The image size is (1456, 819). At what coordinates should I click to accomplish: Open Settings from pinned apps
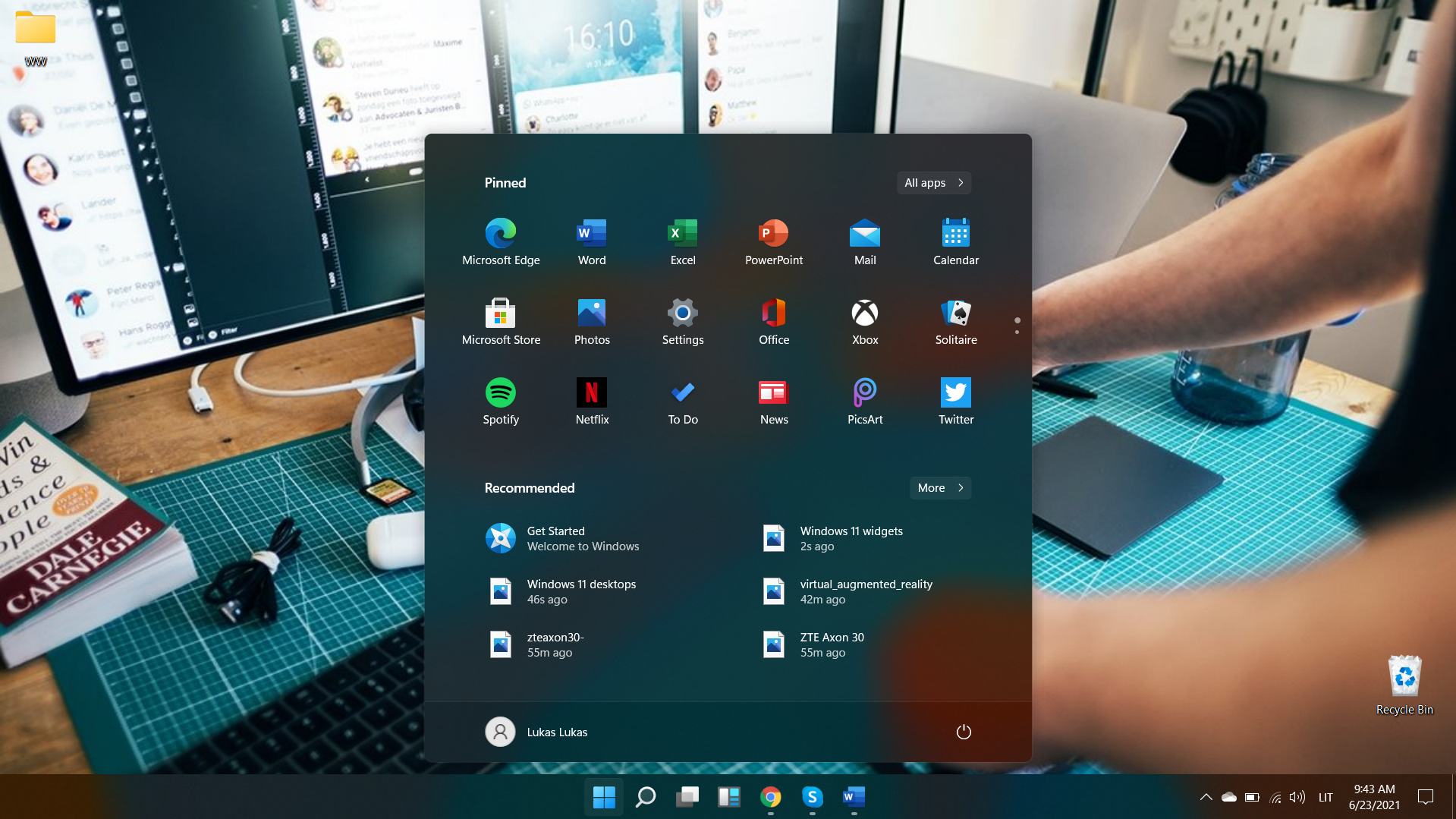683,323
